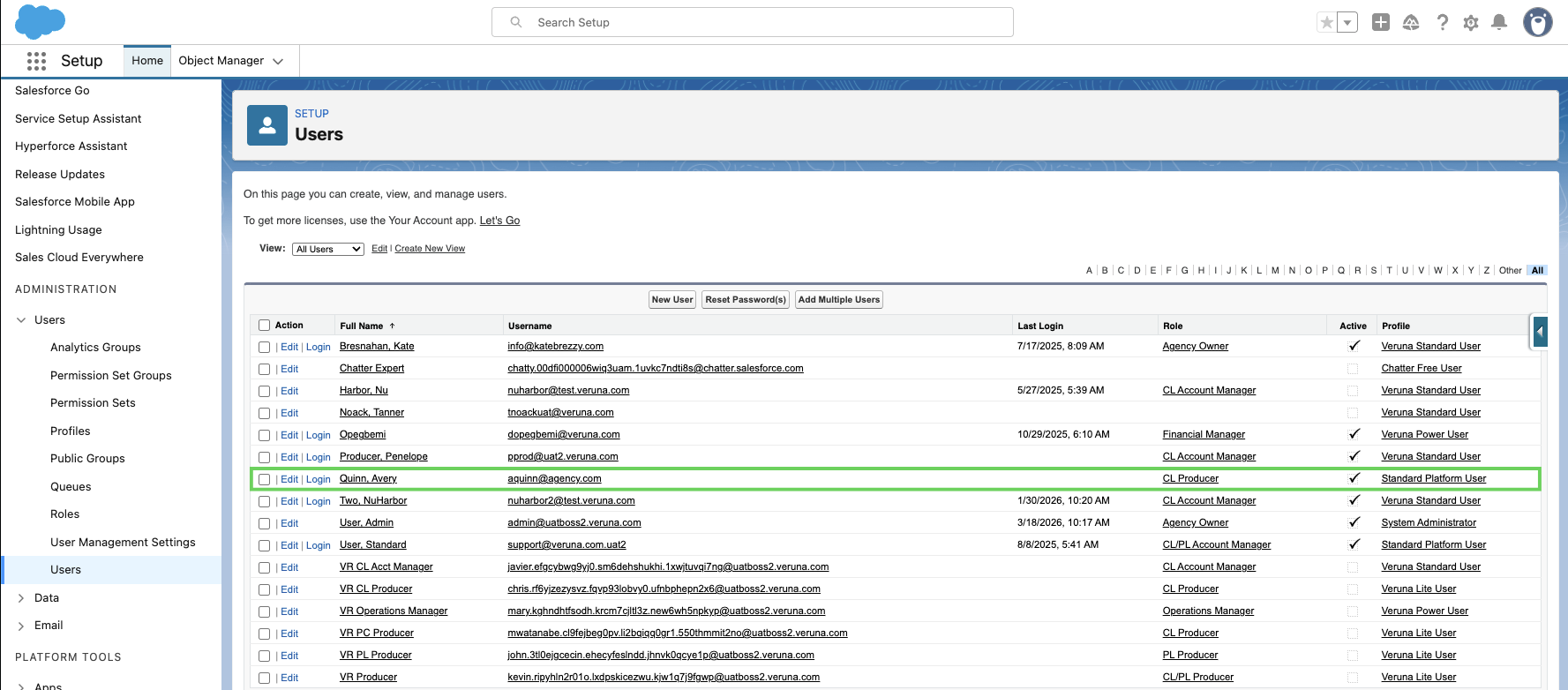Switch to the Home tab
Viewport: 1568px width, 690px height.
pyautogui.click(x=147, y=61)
